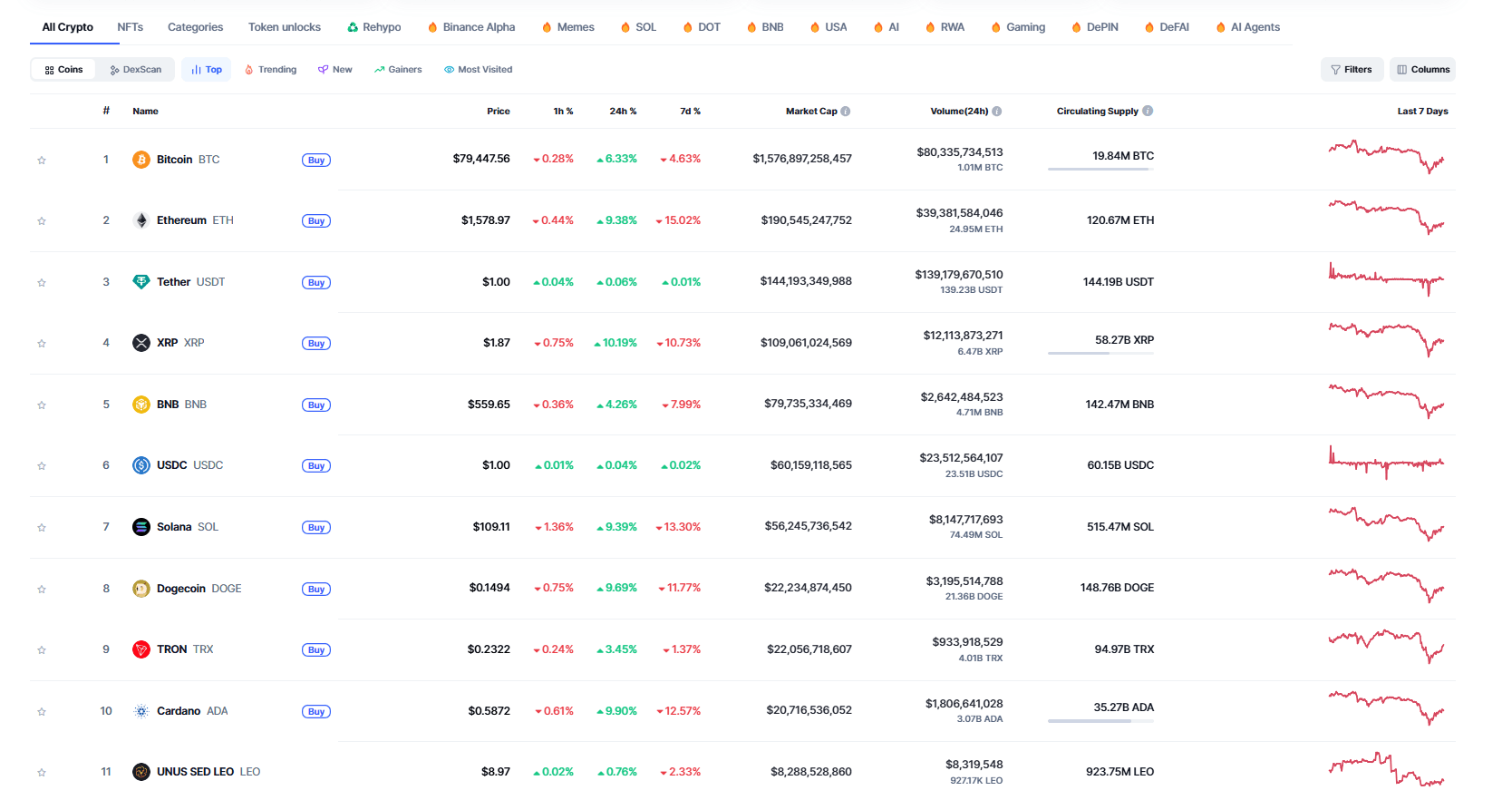The height and width of the screenshot is (800, 1512).
Task: Select the Binance Alpha category
Action: [x=471, y=27]
